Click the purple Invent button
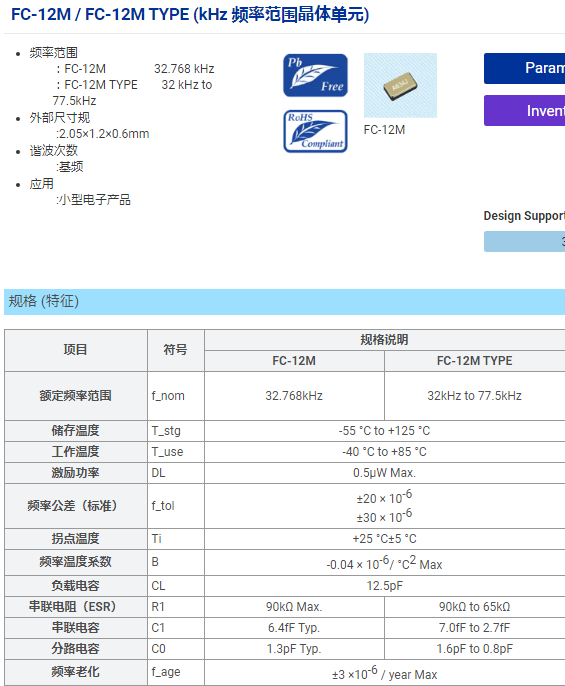 524,111
